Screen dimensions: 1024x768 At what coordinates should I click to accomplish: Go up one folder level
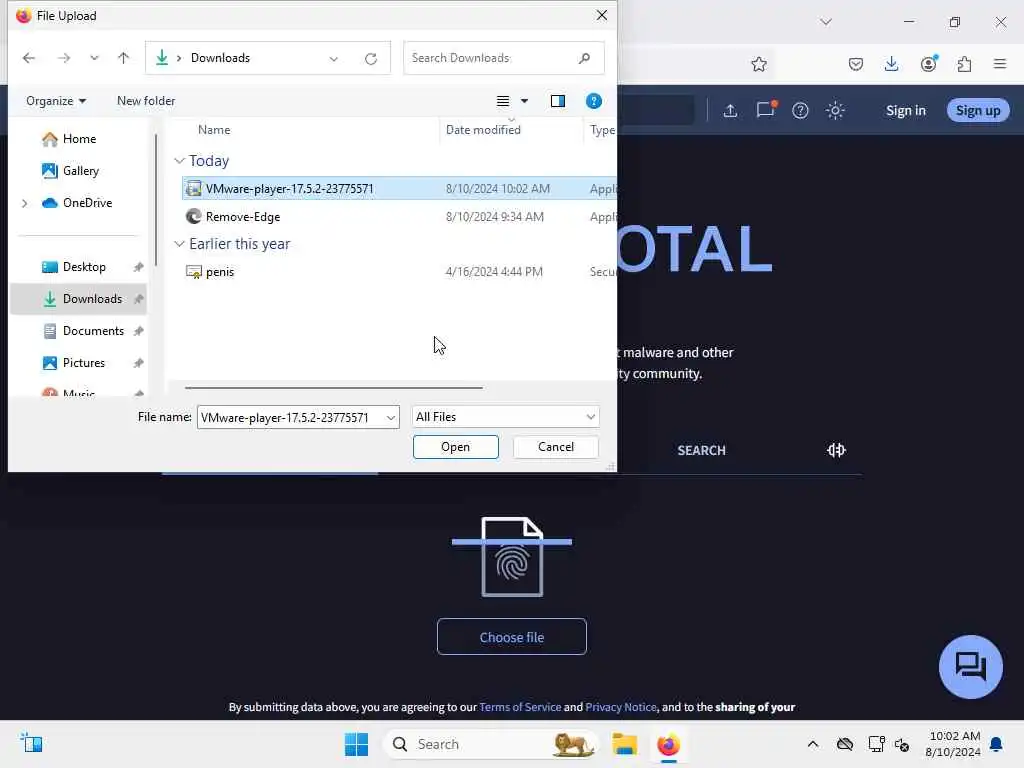tap(123, 58)
